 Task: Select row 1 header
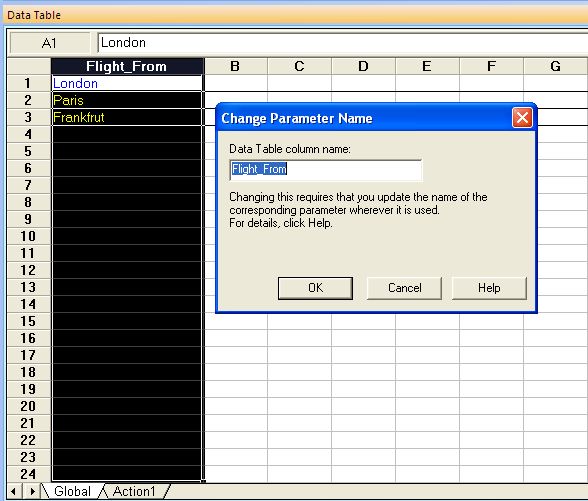[28, 83]
